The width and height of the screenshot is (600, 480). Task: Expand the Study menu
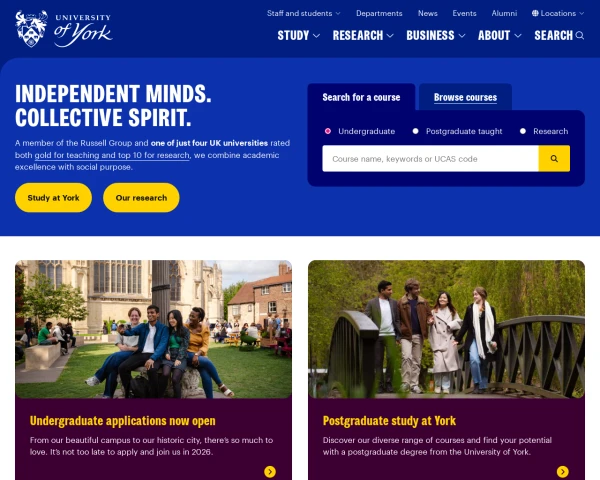[298, 36]
